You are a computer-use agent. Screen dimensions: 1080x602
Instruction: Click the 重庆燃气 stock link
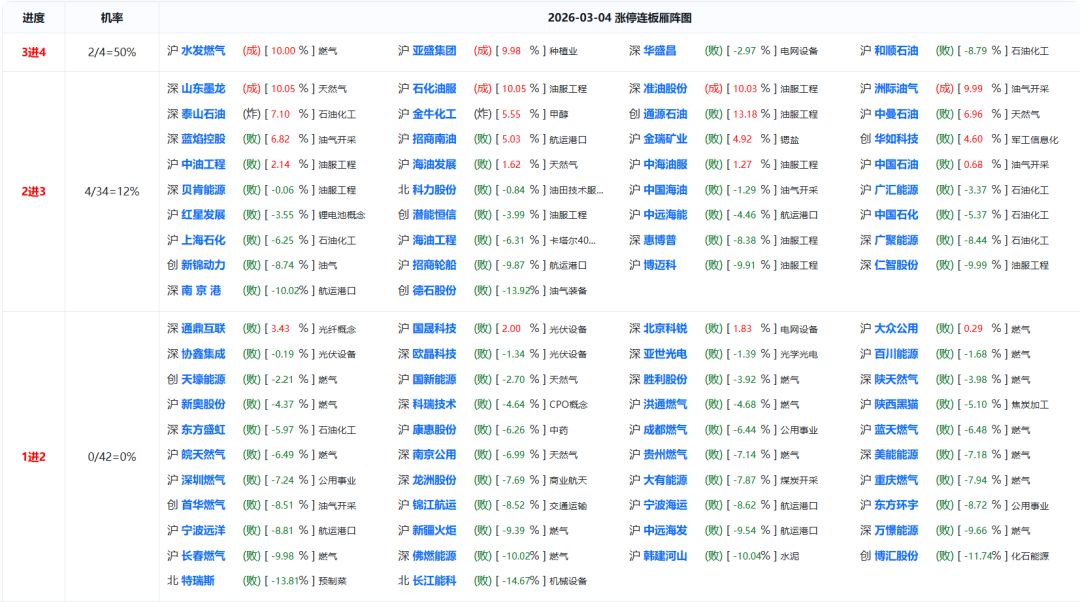click(896, 480)
